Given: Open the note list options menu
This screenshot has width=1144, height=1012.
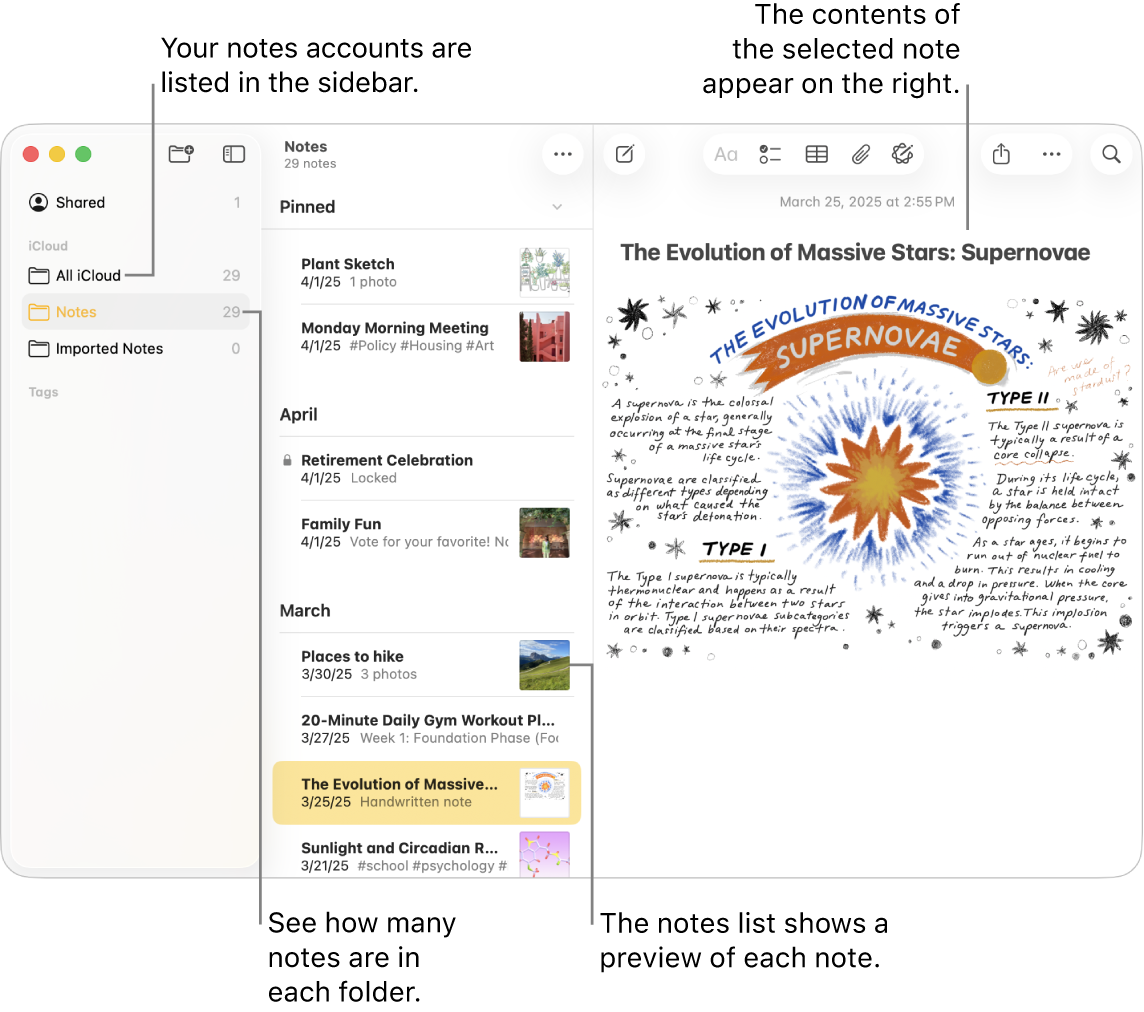Looking at the screenshot, I should coord(562,154).
